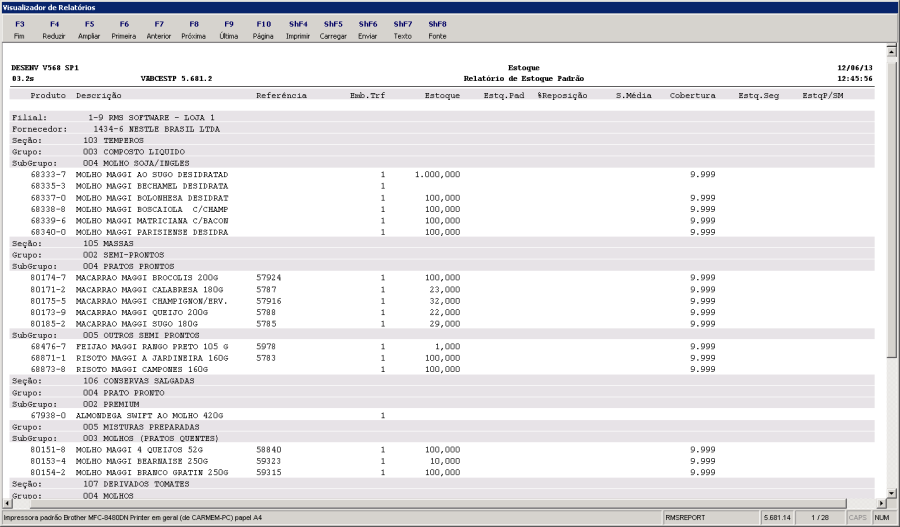This screenshot has height=527, width=900.
Task: Click horizontal scrollbar right arrow
Action: click(x=882, y=503)
